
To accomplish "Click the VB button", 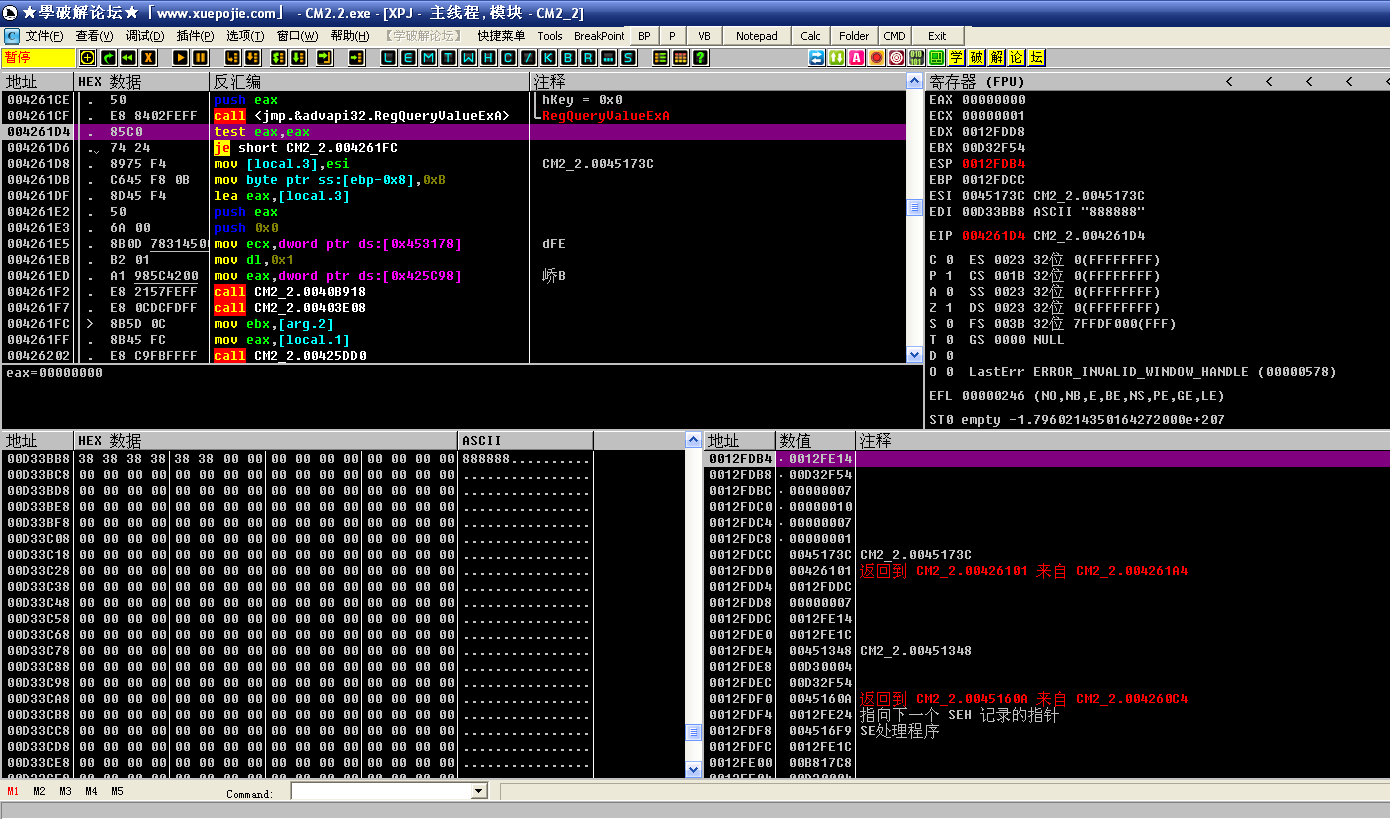I will point(704,35).
